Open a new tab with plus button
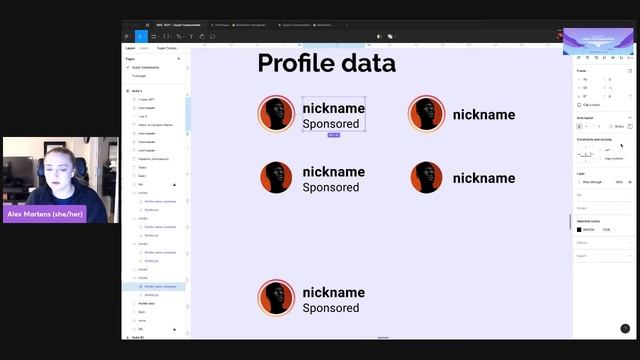This screenshot has height=360, width=640. (347, 25)
